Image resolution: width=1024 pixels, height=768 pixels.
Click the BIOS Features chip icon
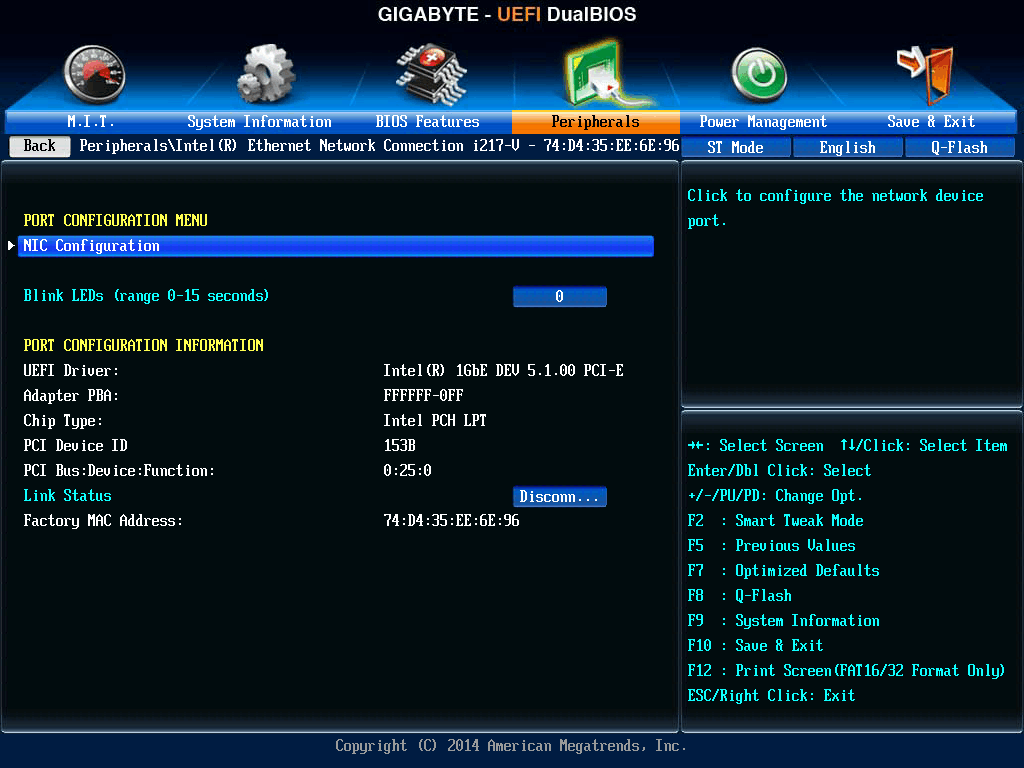[432, 74]
